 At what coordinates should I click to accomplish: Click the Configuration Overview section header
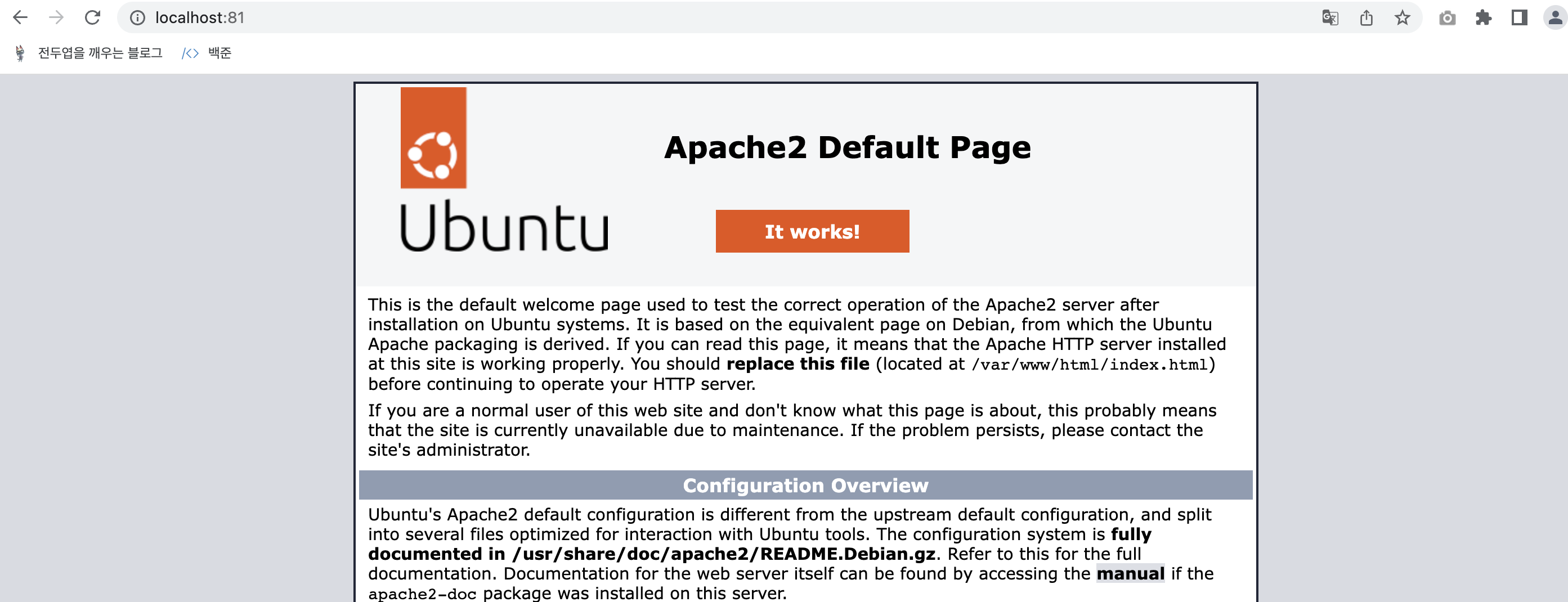tap(805, 485)
